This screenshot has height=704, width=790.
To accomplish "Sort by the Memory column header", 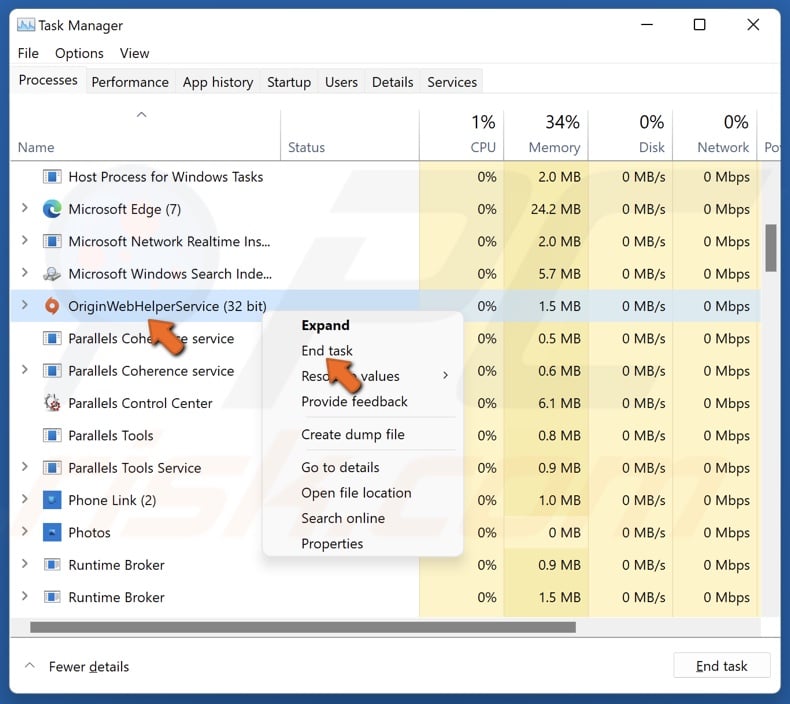I will coord(546,135).
